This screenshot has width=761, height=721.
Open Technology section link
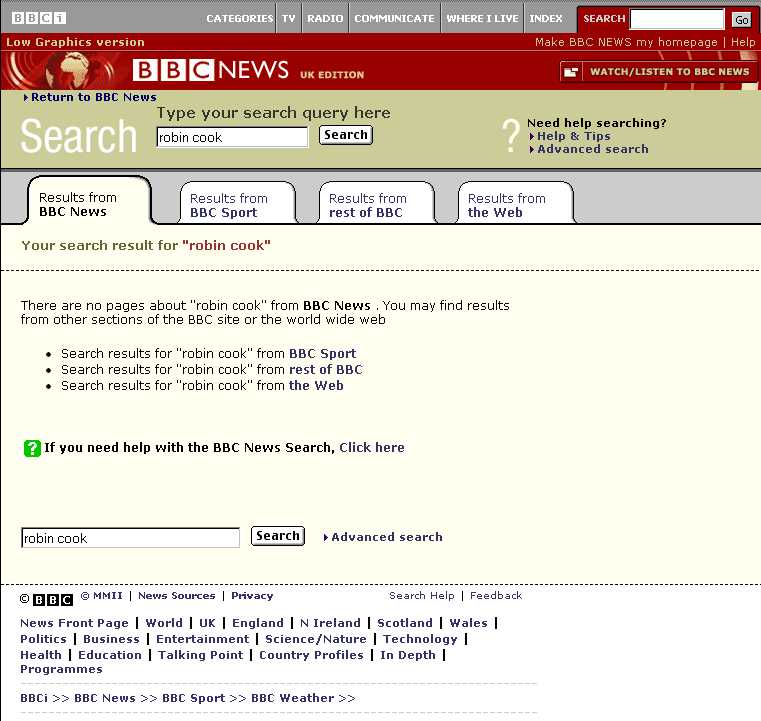[420, 639]
